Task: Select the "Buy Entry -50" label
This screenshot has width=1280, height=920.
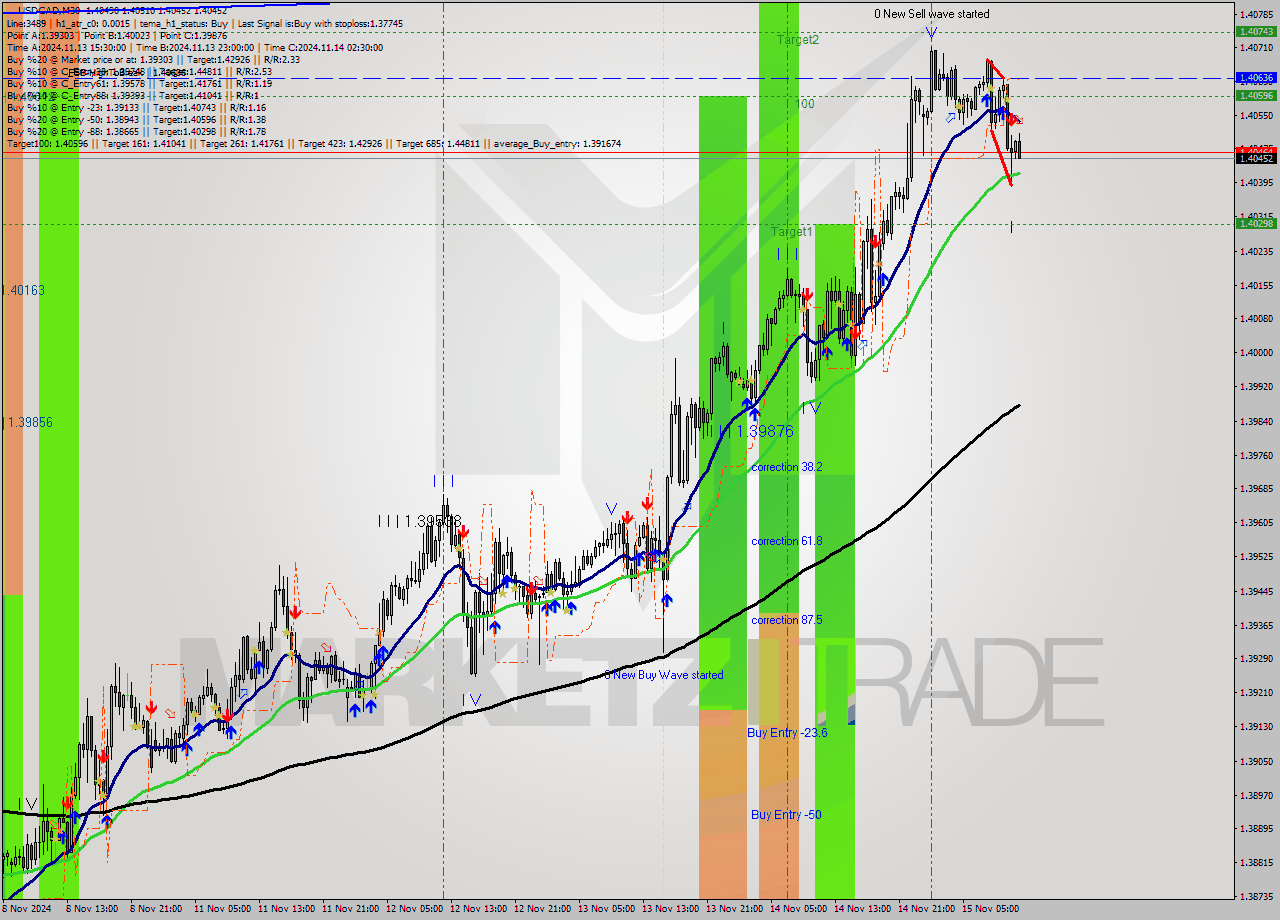Action: tap(786, 815)
